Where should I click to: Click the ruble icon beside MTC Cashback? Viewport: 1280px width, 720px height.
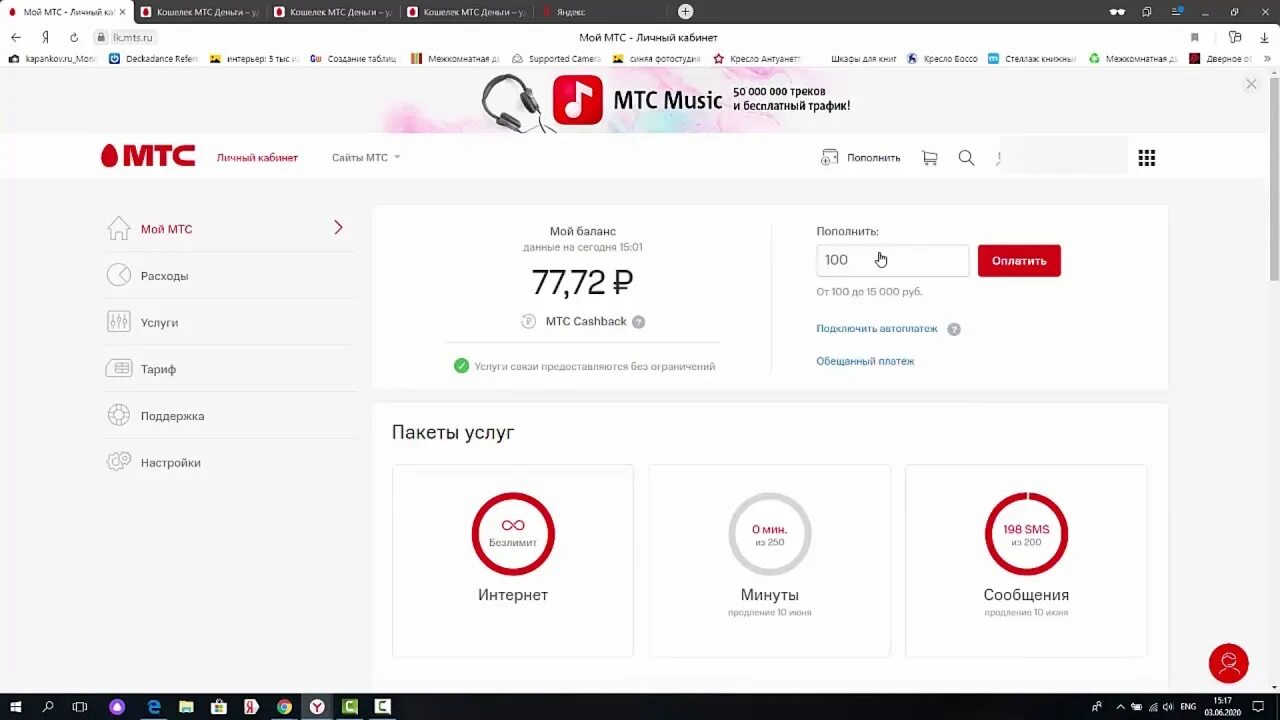click(x=529, y=321)
